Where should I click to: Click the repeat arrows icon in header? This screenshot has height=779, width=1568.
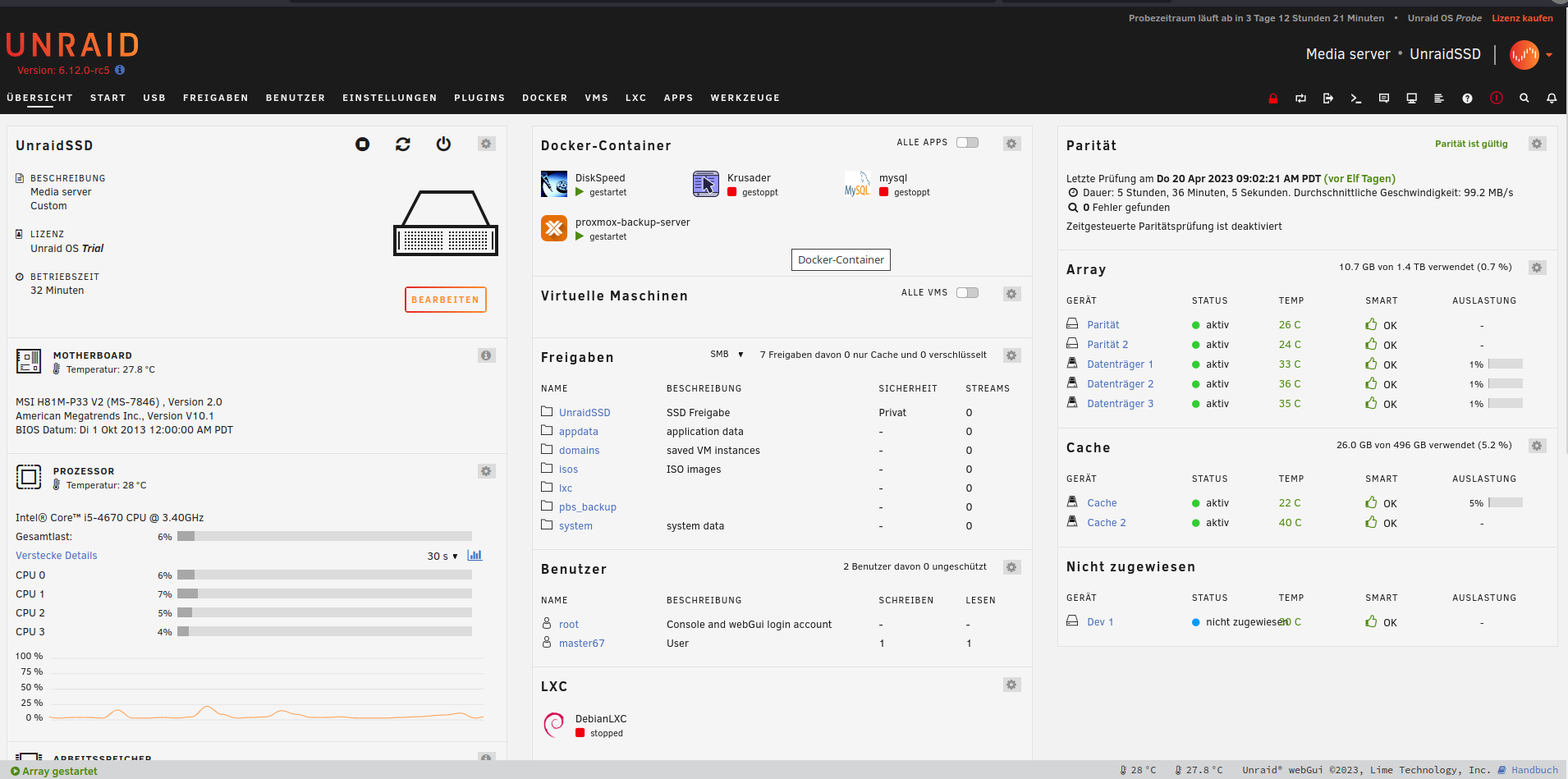[1300, 99]
